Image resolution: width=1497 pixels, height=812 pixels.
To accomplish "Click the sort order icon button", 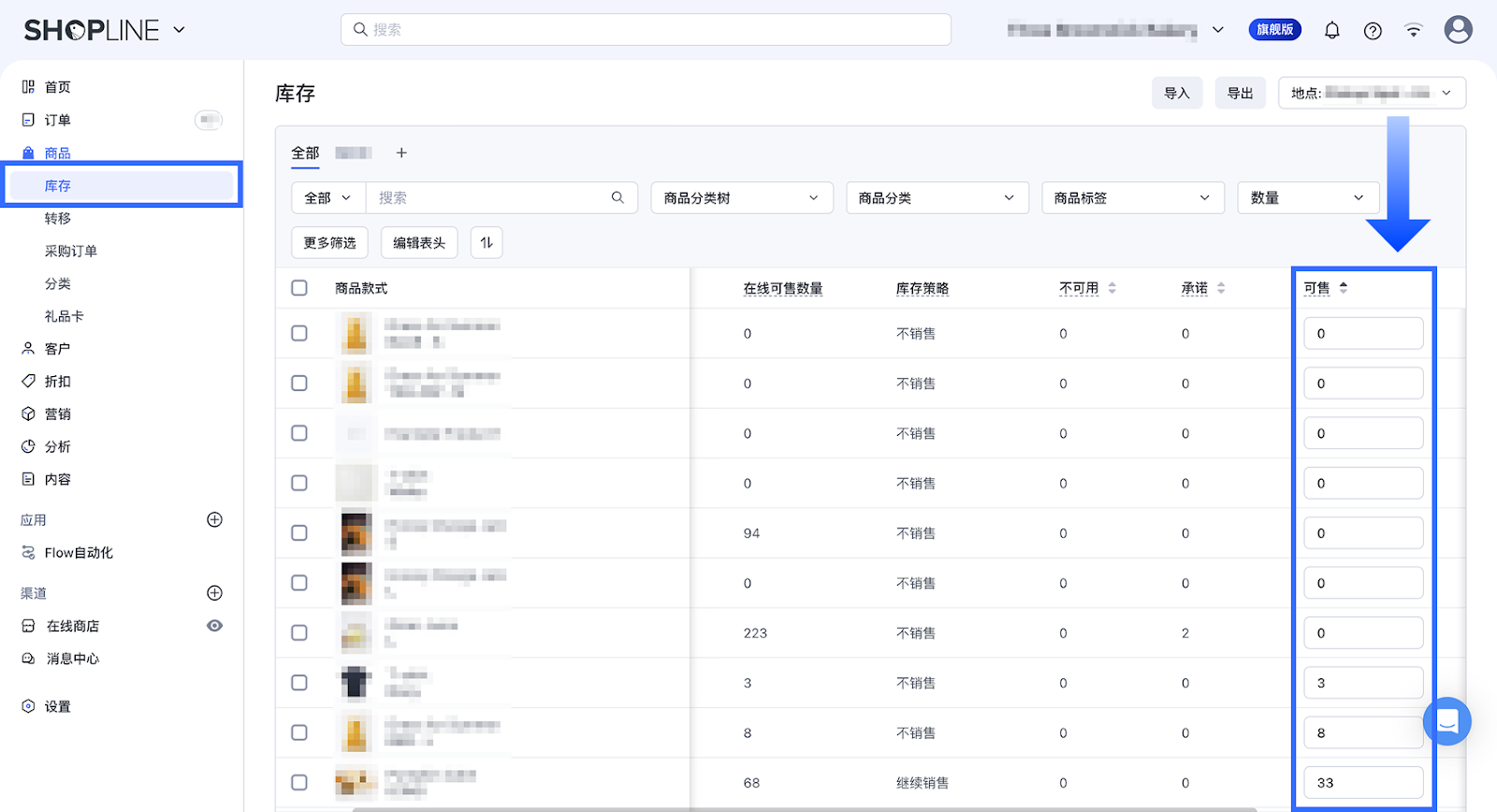I will 487,242.
